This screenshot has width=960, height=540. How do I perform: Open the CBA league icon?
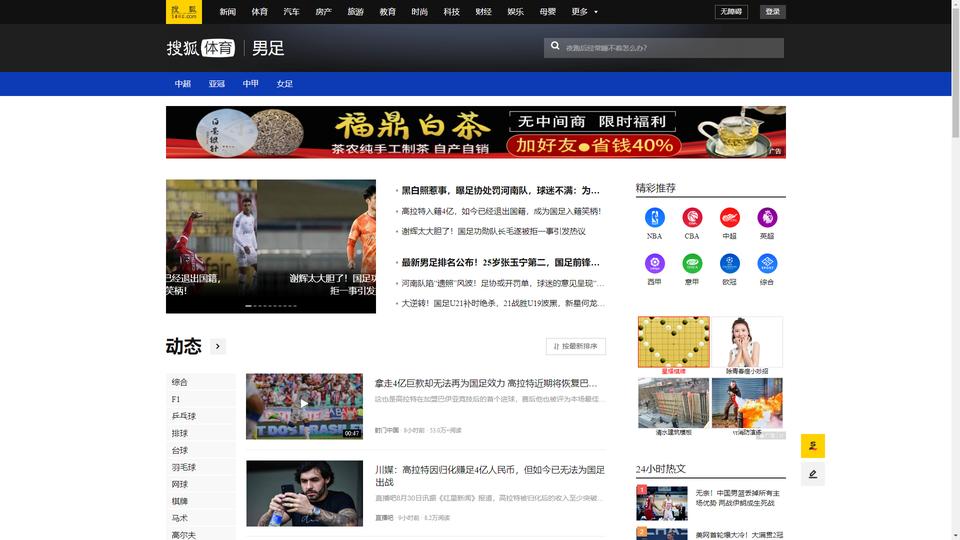692,217
